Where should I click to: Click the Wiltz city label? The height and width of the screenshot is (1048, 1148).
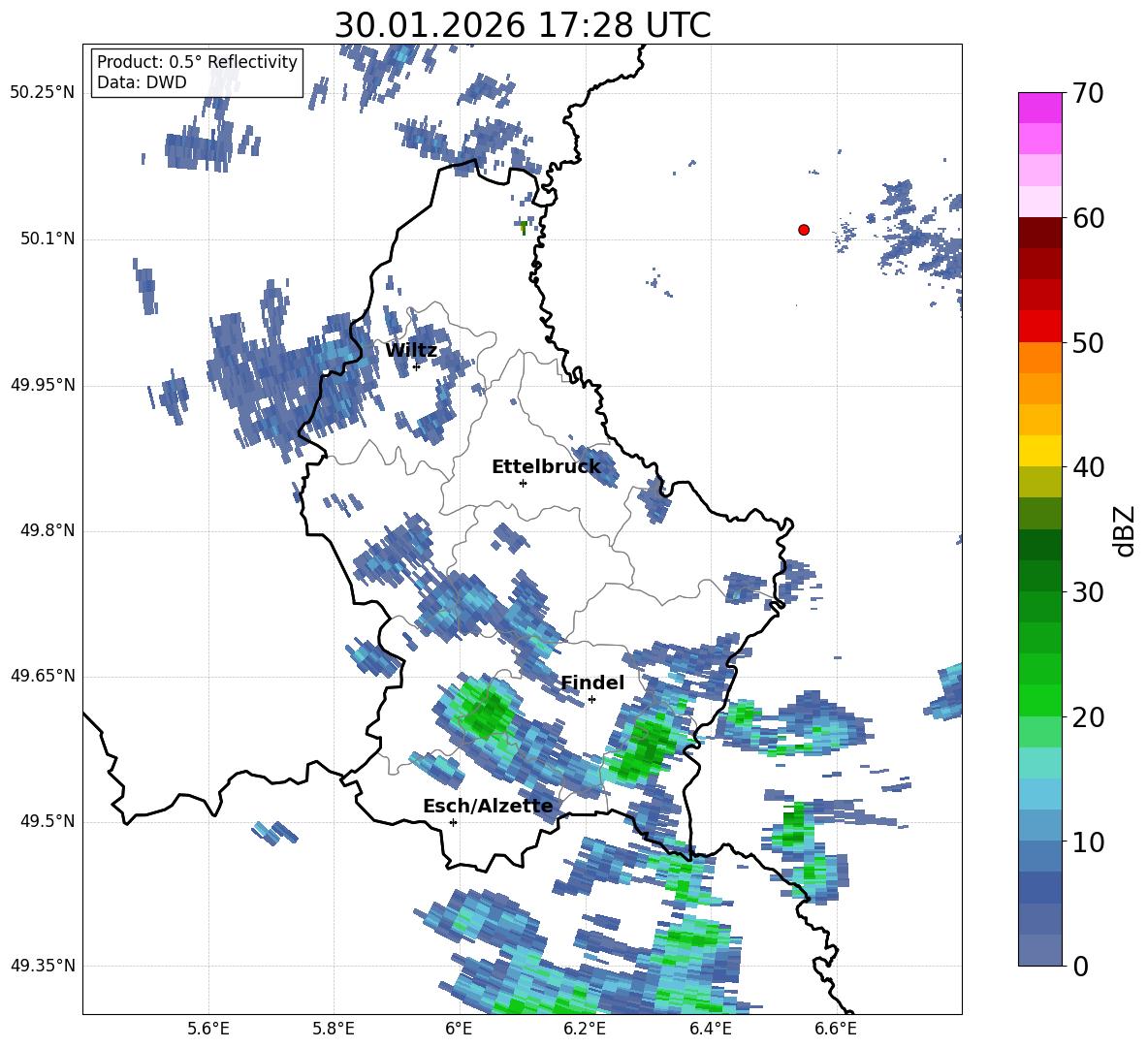(x=411, y=351)
